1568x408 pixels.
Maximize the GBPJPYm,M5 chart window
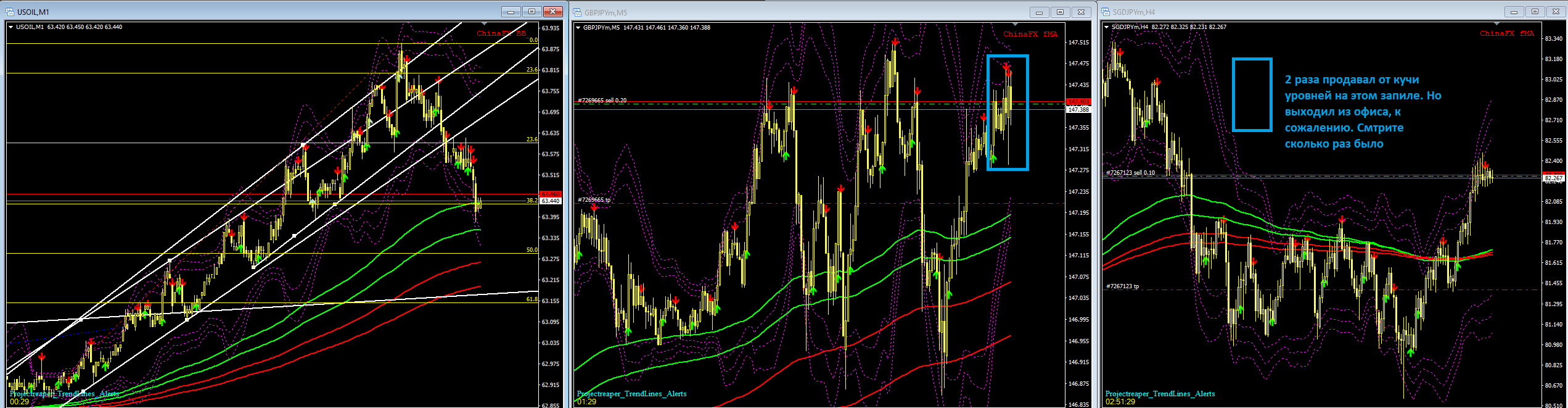[x=1060, y=12]
